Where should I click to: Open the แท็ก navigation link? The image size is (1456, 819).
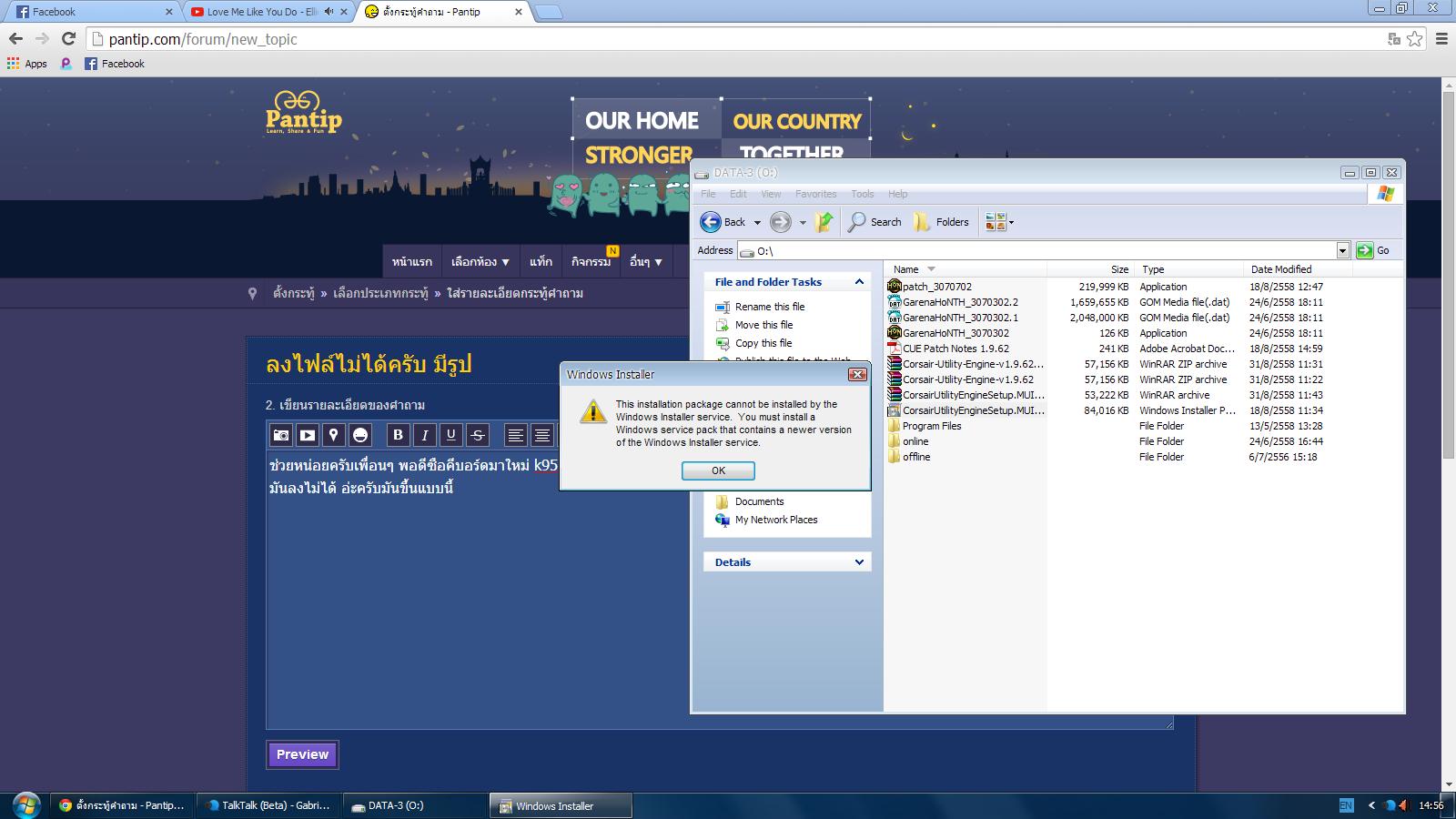(x=541, y=262)
